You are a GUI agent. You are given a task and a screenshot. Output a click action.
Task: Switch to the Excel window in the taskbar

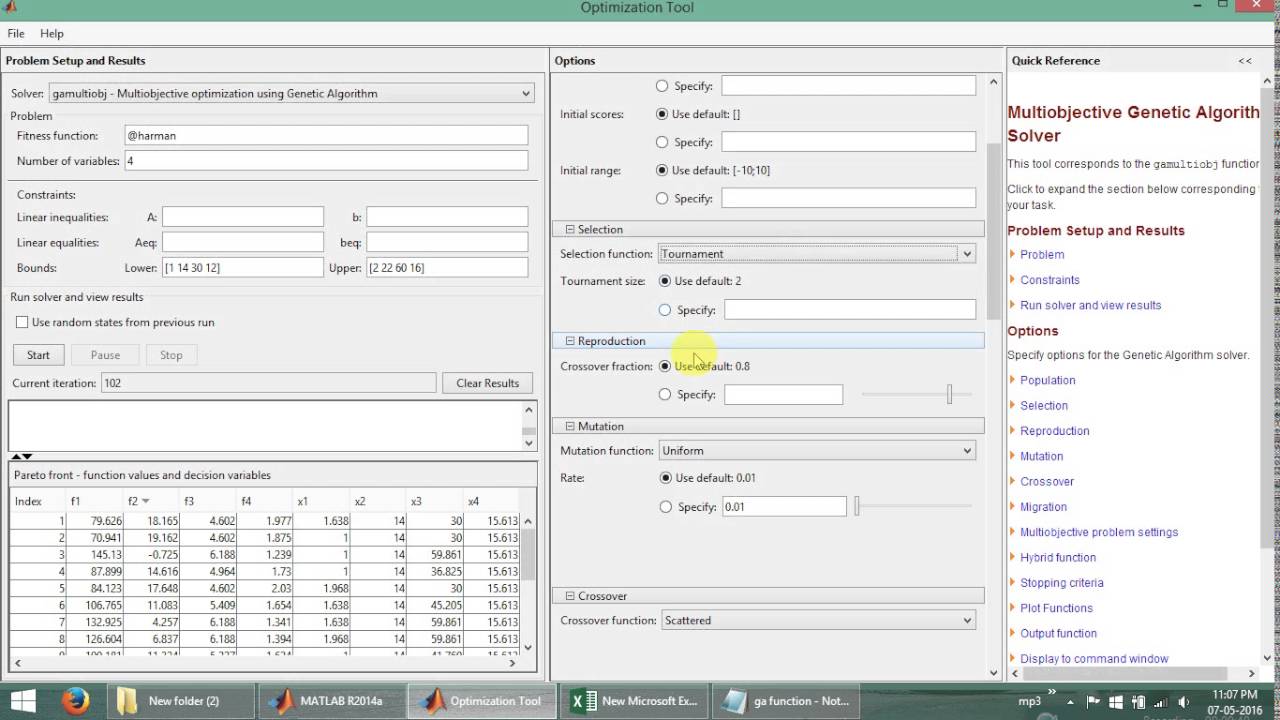click(x=636, y=700)
